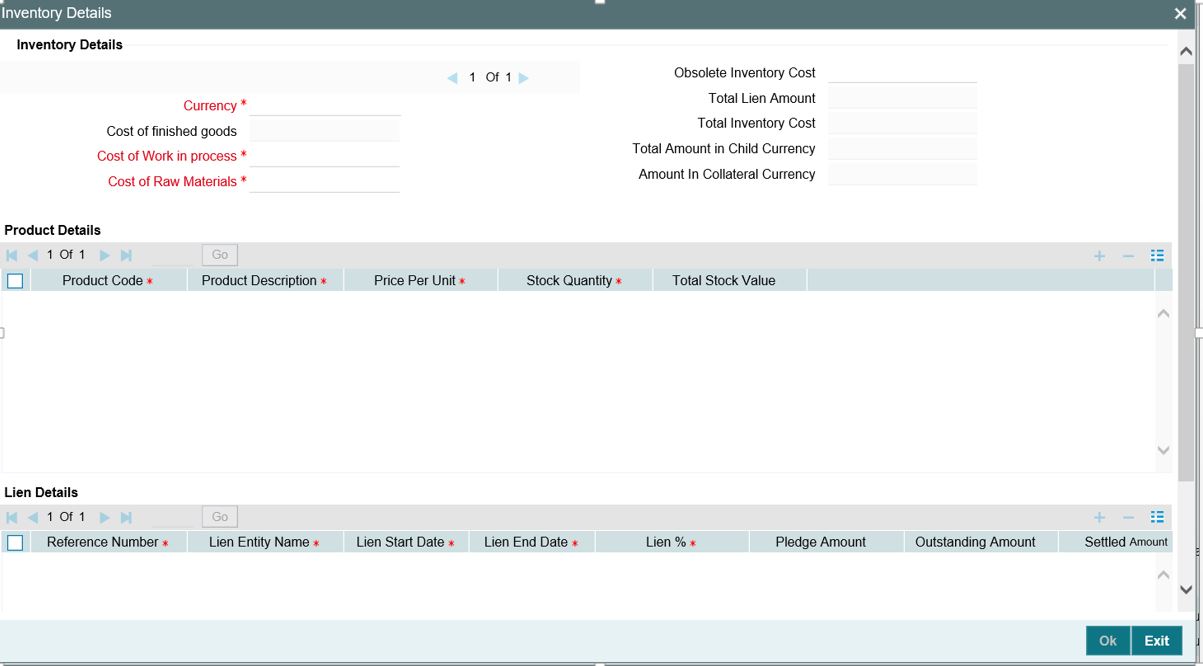Click the Lien End Date column header
Image resolution: width=1203 pixels, height=666 pixels.
click(532, 542)
